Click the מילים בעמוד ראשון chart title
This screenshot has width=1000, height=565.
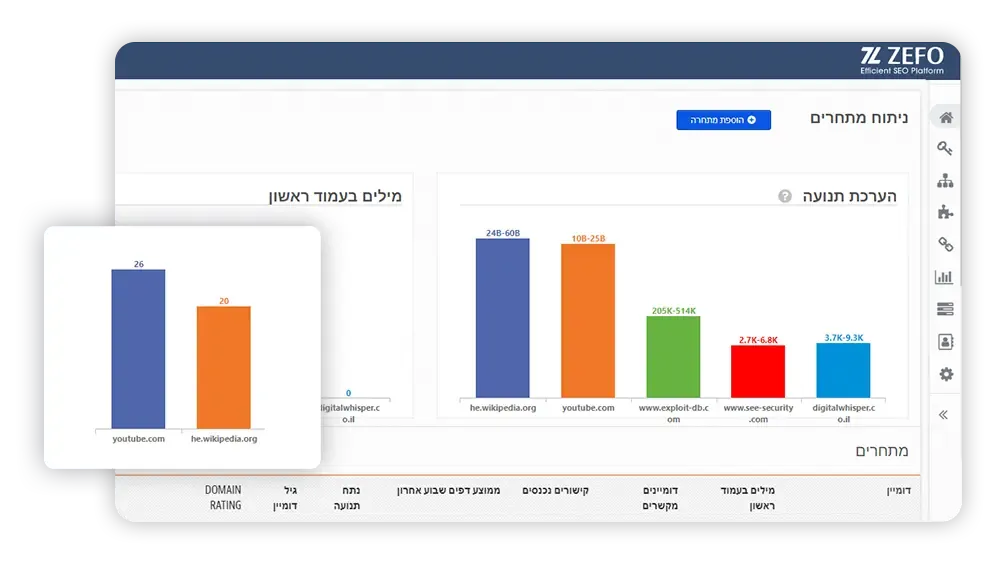335,196
